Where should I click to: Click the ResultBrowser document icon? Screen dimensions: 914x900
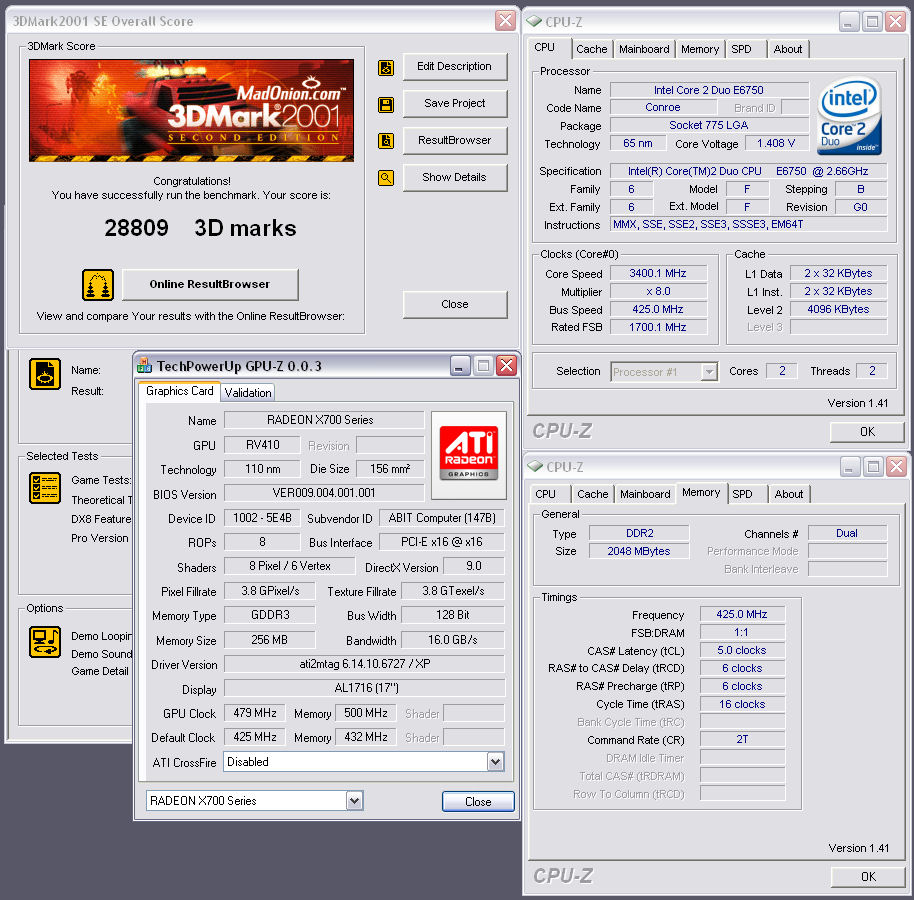click(386, 141)
